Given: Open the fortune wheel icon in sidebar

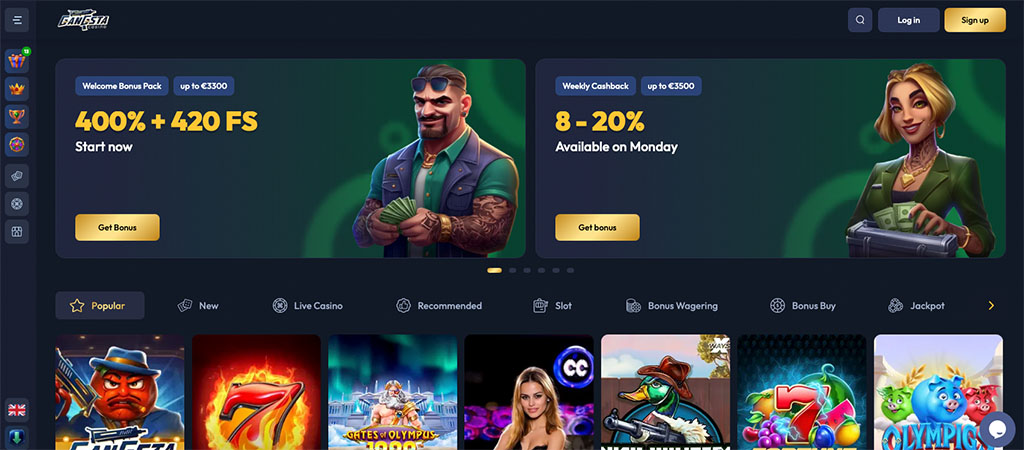Looking at the screenshot, I should 17,144.
